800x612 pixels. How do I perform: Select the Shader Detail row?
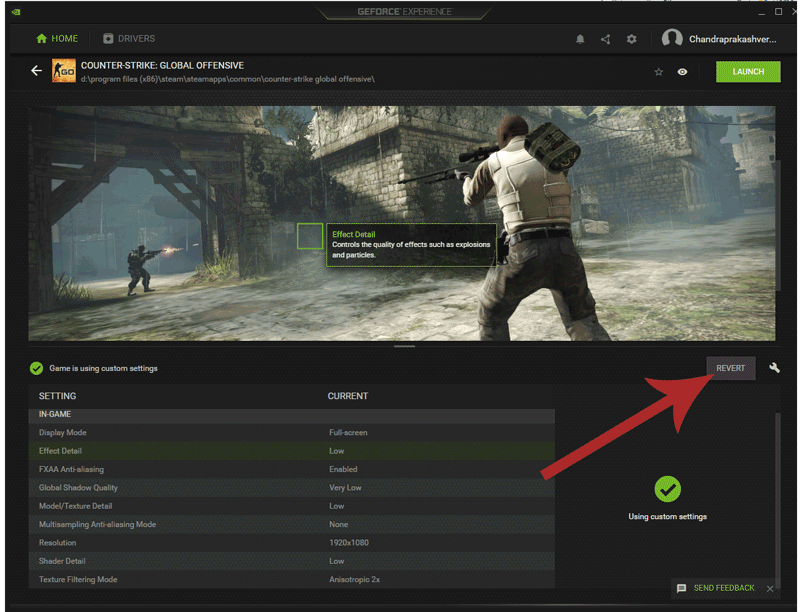tap(292, 561)
